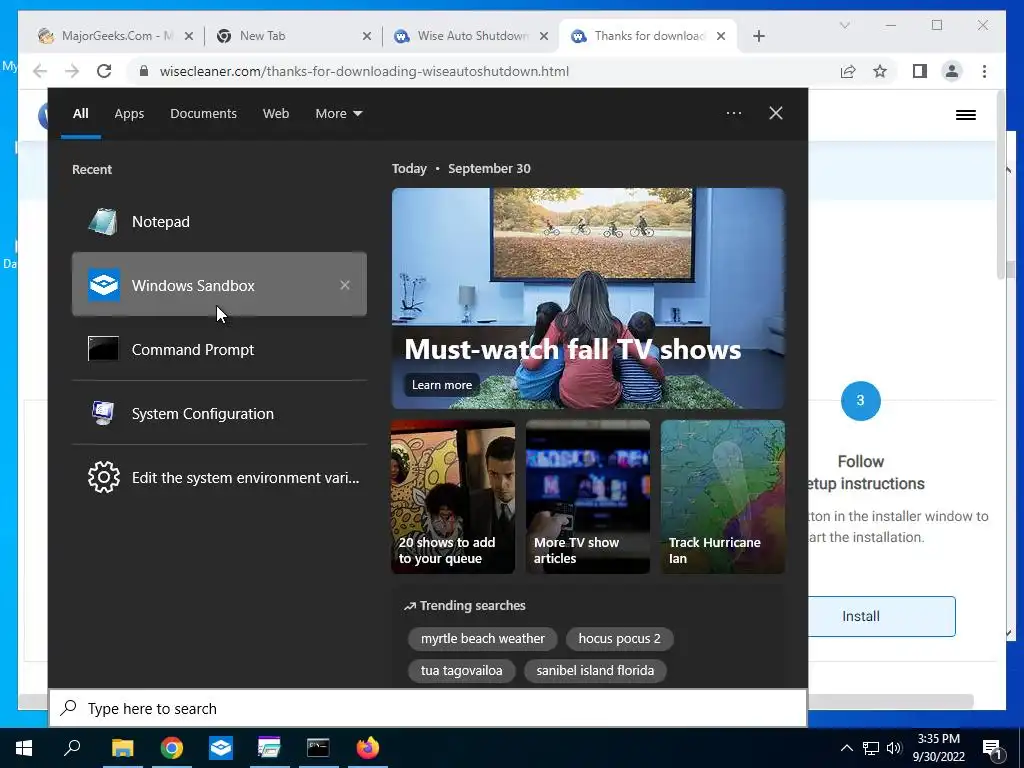
Task: Close the Thanks for download tab
Action: (721, 36)
